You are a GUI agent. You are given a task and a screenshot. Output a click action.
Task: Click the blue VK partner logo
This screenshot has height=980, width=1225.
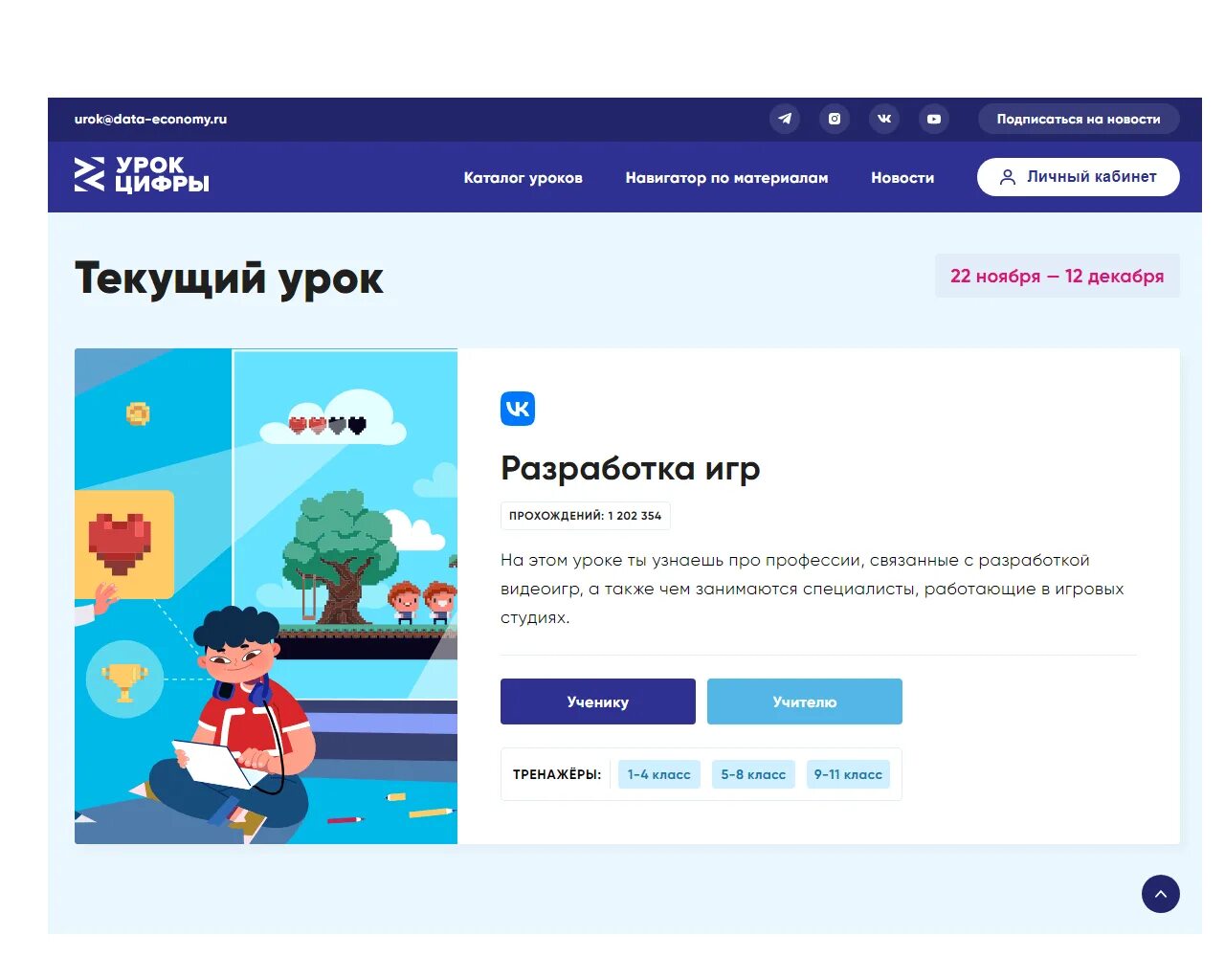click(x=518, y=409)
